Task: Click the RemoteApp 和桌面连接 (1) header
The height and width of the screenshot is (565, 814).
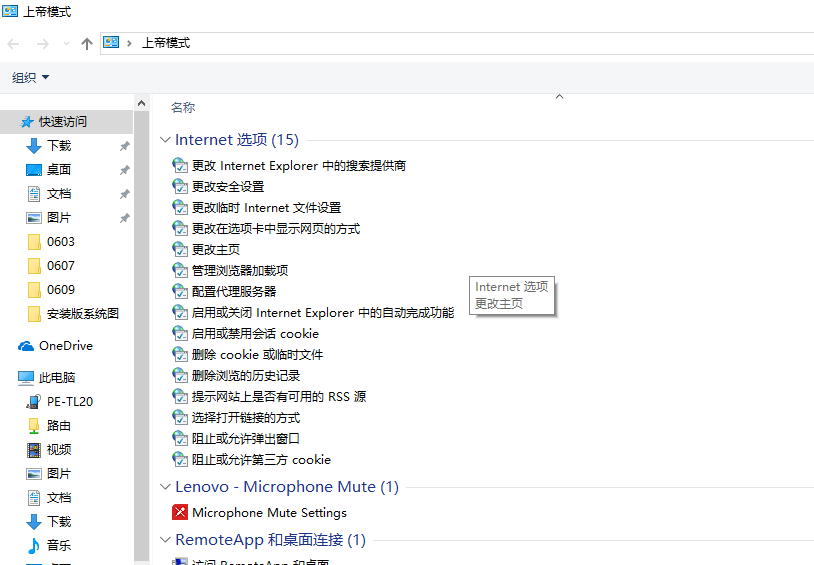Action: click(x=270, y=540)
